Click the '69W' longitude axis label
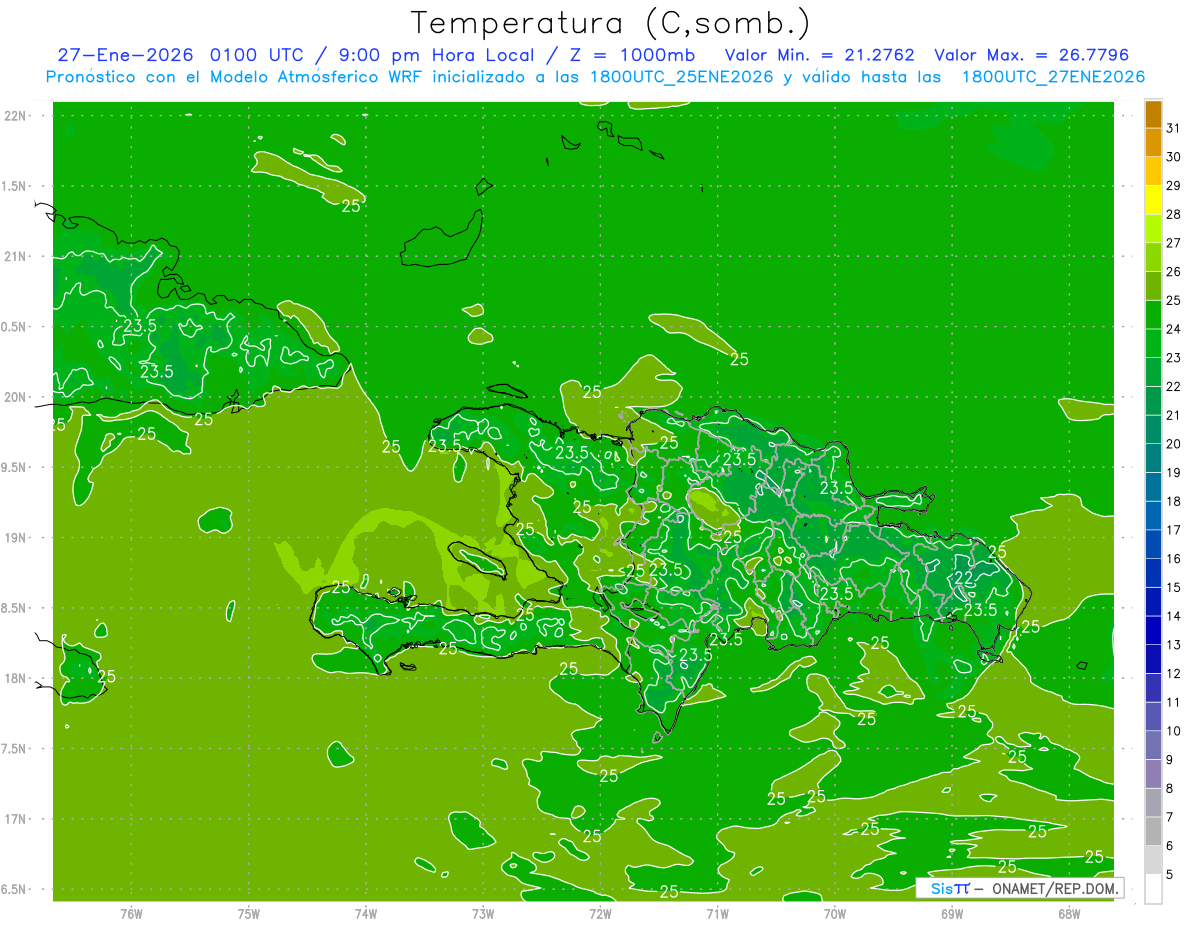Viewport: 1200px width, 927px height. [952, 913]
